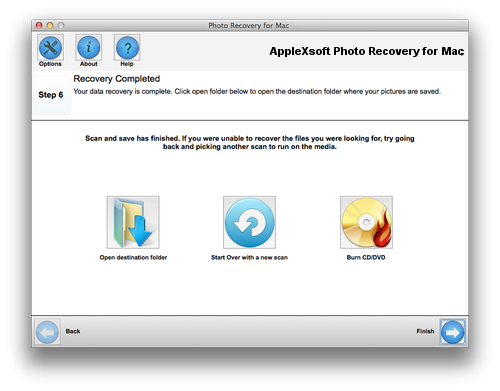Open destination folder icon
500x391 pixels.
tap(133, 222)
